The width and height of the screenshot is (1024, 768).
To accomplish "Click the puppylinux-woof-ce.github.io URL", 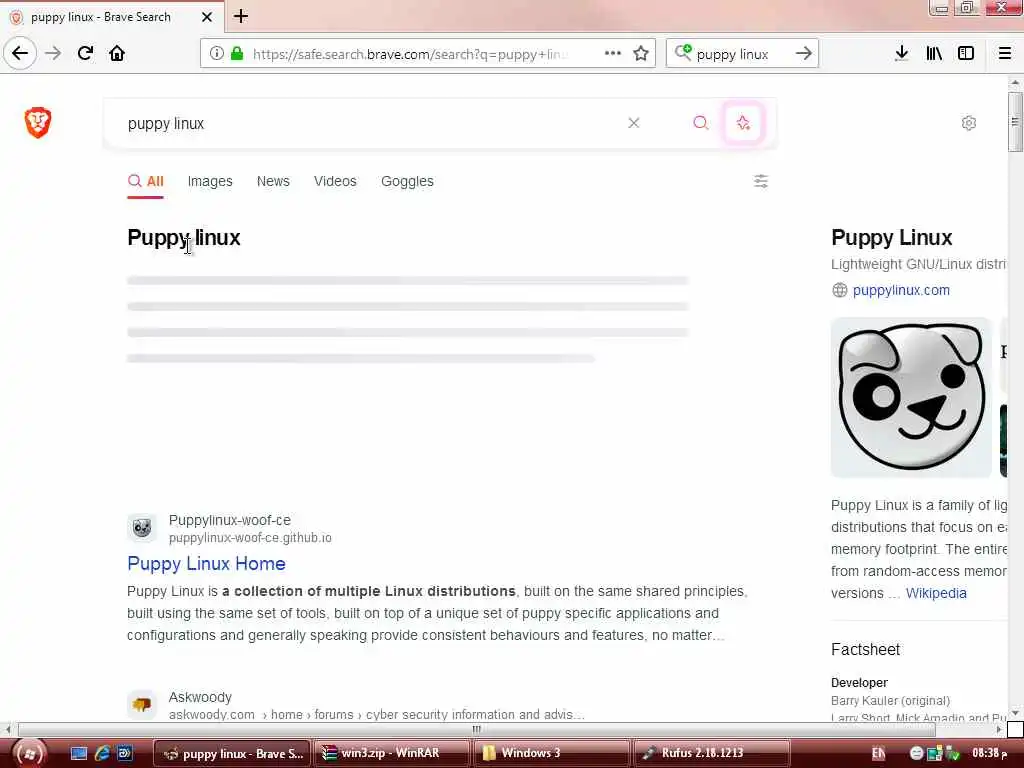I will pyautogui.click(x=250, y=537).
